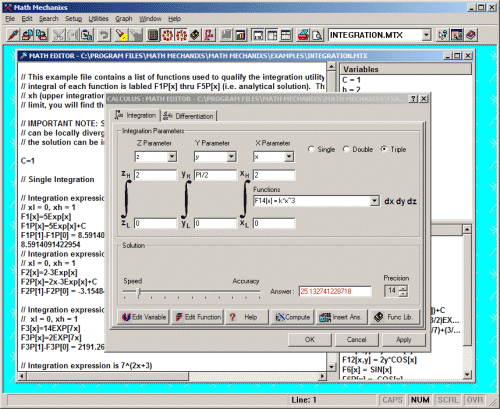
Task: Click the undo arrow toolbar icon
Action: click(x=104, y=35)
